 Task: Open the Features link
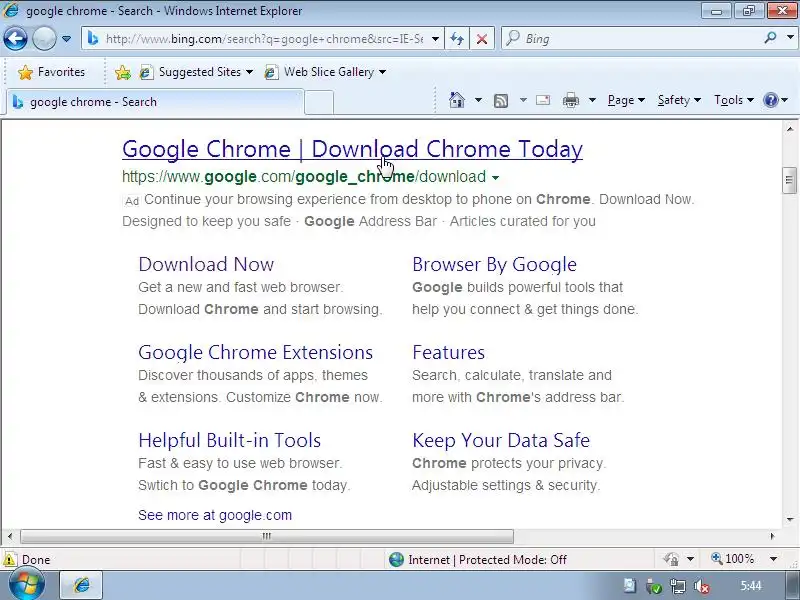[x=448, y=353]
